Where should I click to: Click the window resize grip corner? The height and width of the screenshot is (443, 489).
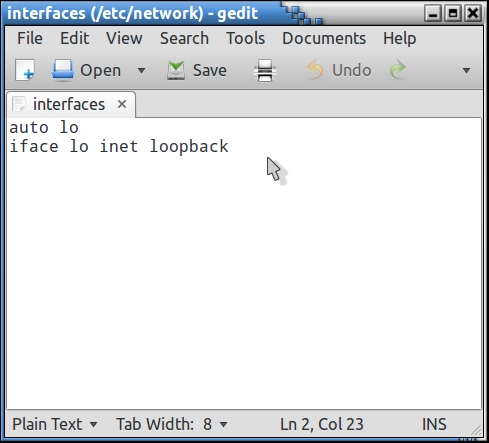pos(477,430)
